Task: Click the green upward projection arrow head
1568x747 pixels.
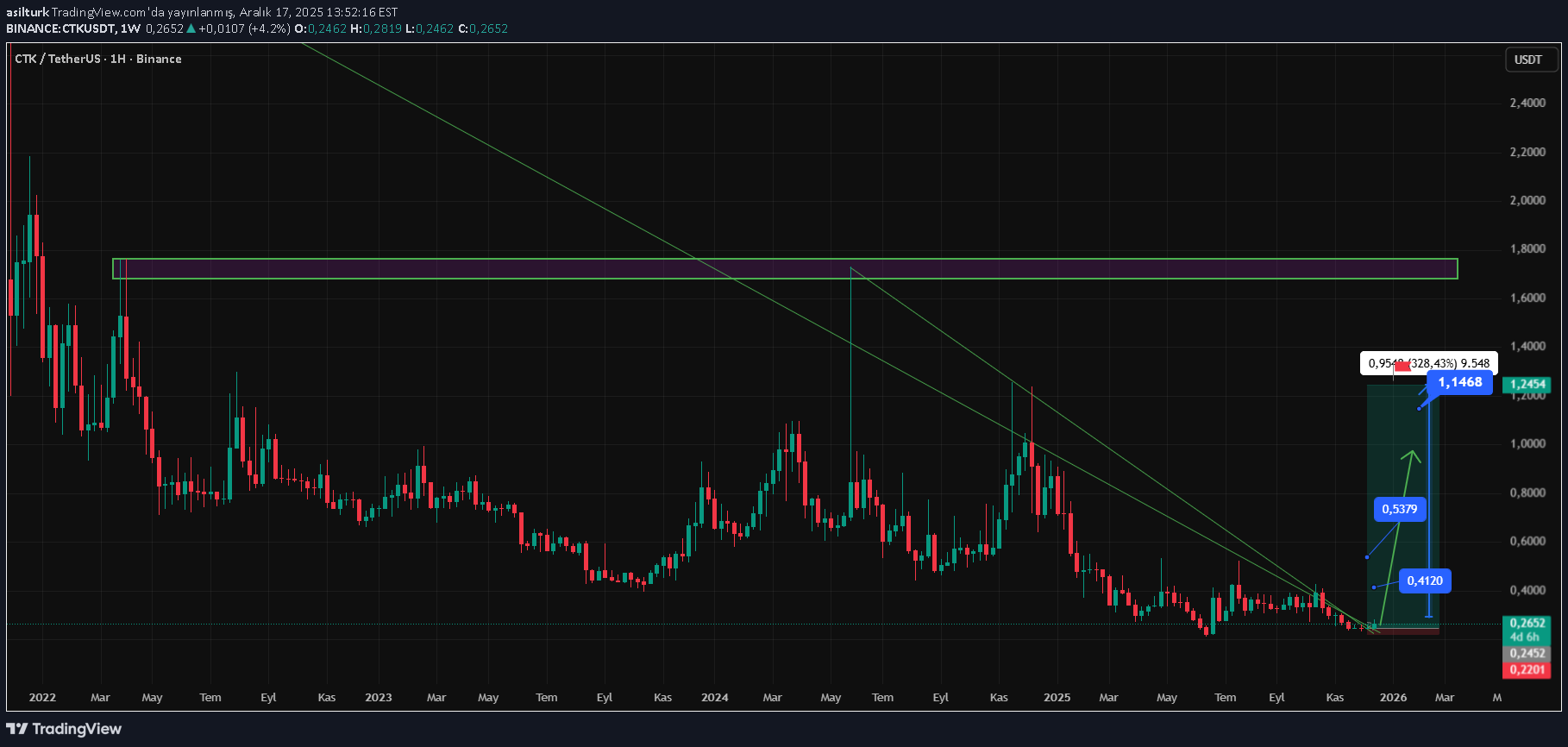Action: pyautogui.click(x=1412, y=455)
